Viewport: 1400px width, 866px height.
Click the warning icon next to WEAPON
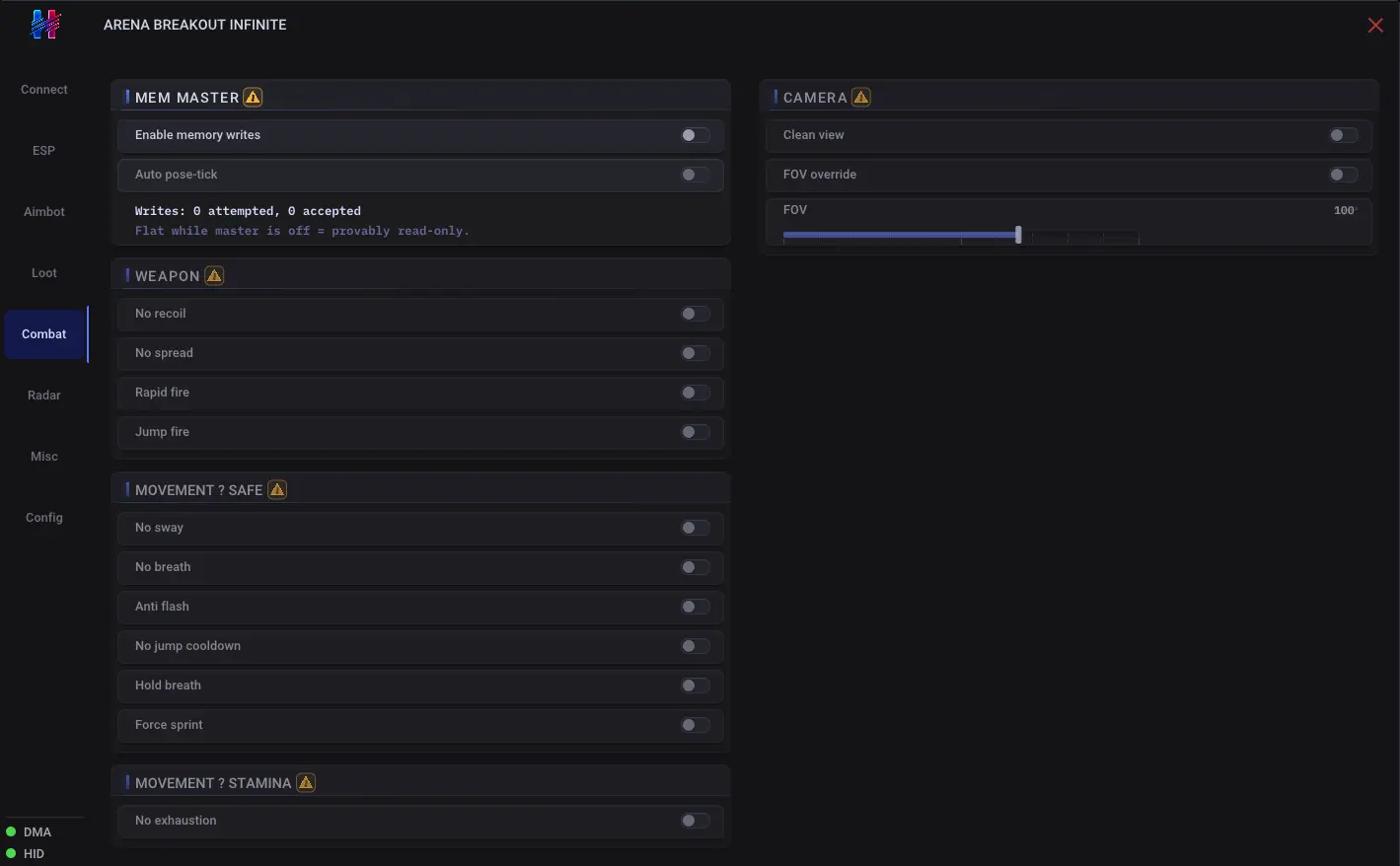point(214,275)
